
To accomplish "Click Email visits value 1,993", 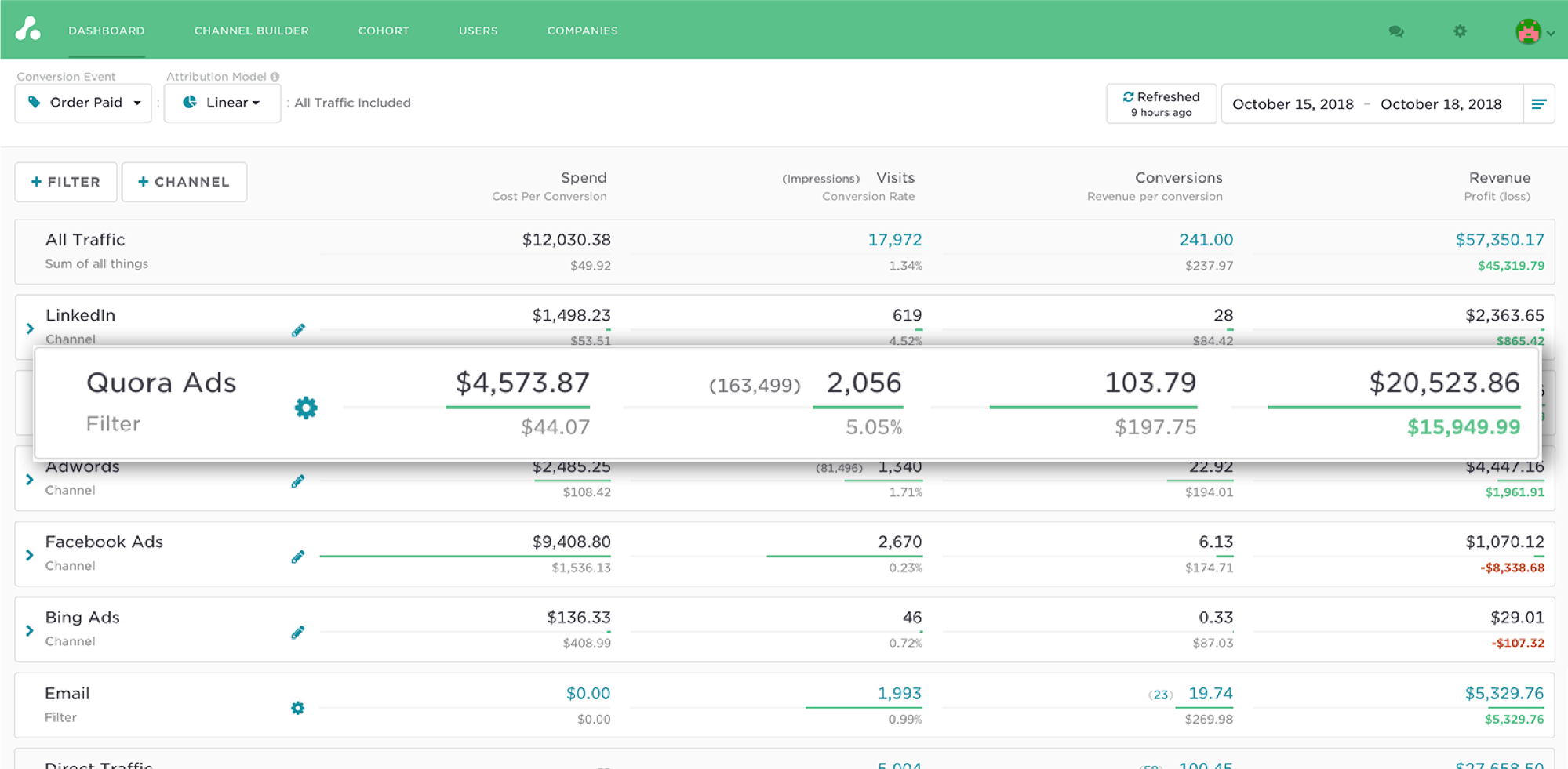I will tap(900, 694).
